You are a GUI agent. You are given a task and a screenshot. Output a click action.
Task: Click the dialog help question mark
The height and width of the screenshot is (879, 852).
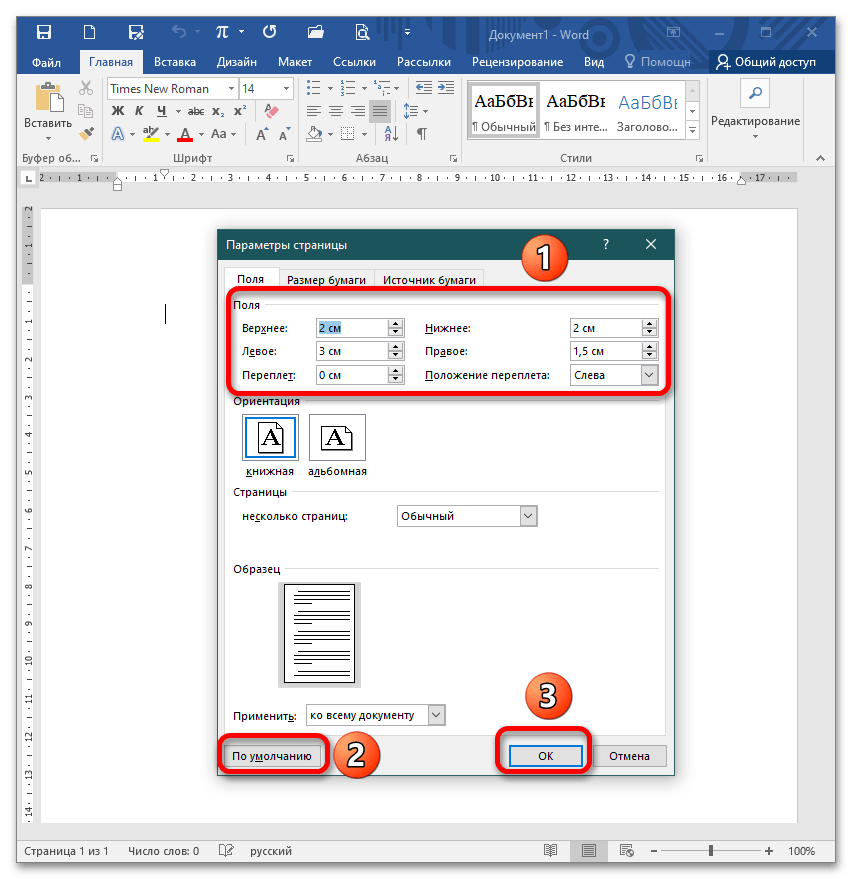(x=606, y=244)
